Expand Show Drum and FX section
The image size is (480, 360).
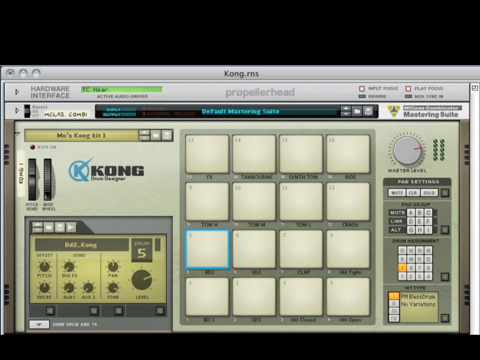[39, 324]
